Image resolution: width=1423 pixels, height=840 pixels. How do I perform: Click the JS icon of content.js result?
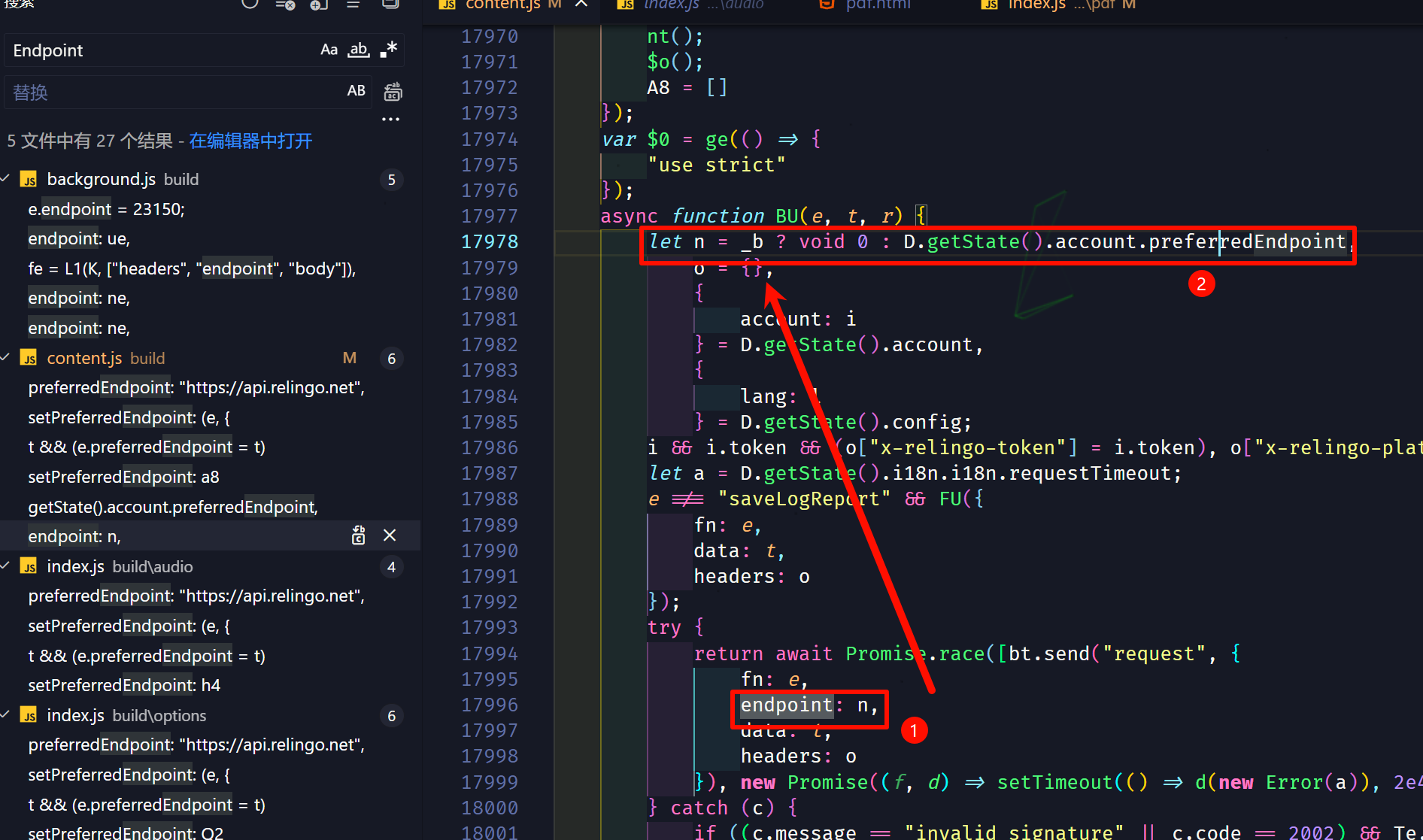pos(29,359)
